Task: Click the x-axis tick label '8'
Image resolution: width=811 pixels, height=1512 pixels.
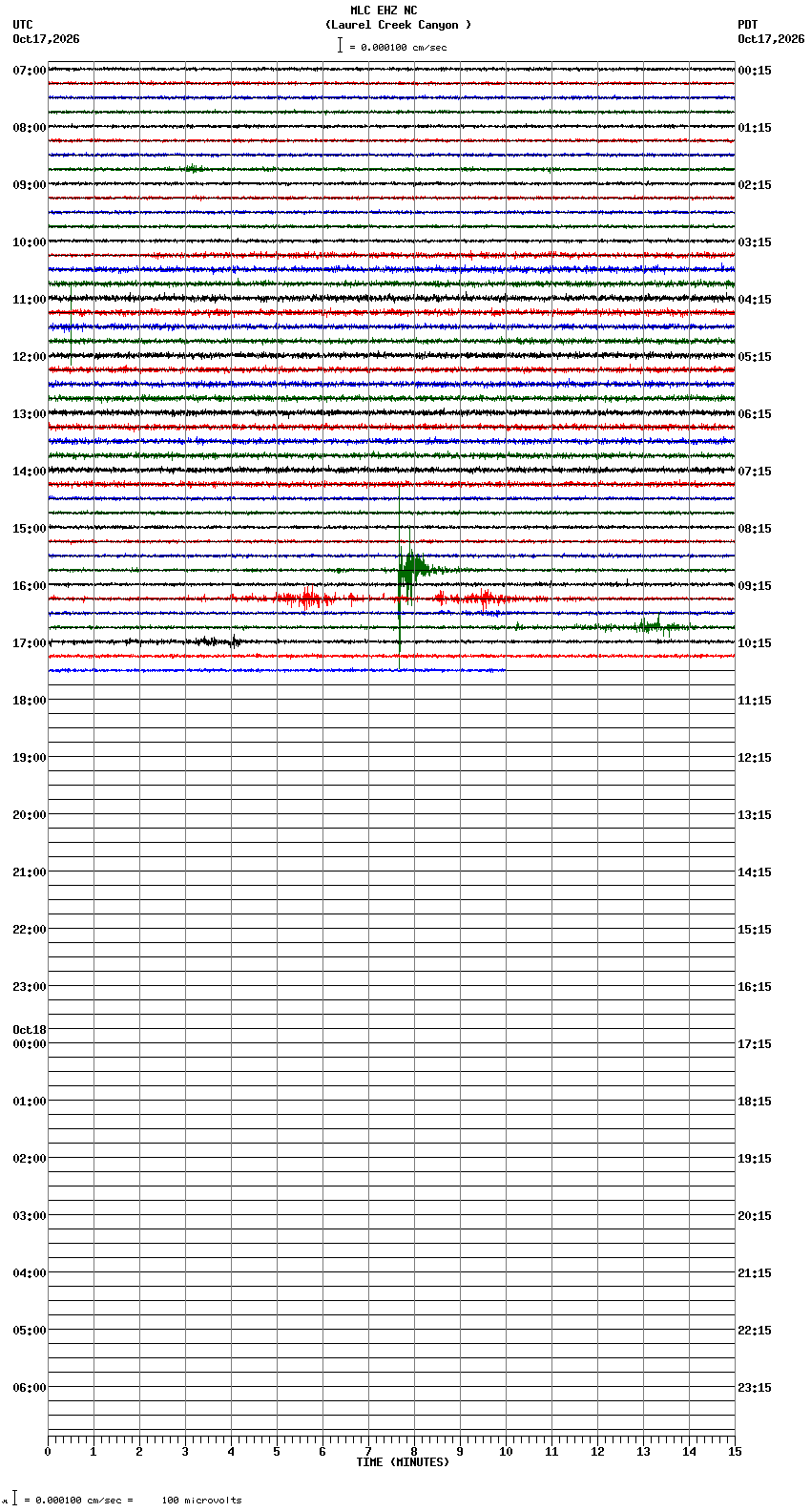Action: coord(414,1452)
